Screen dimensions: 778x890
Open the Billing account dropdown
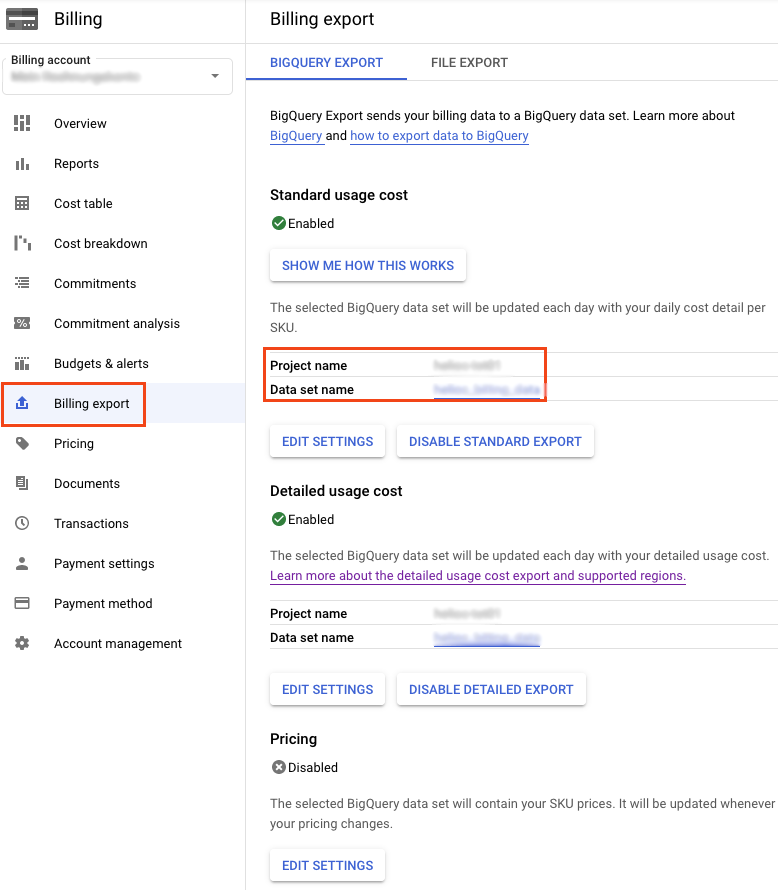[x=117, y=76]
